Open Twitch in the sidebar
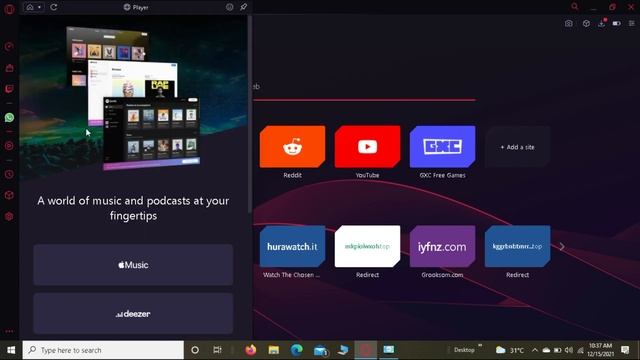 pyautogui.click(x=9, y=89)
